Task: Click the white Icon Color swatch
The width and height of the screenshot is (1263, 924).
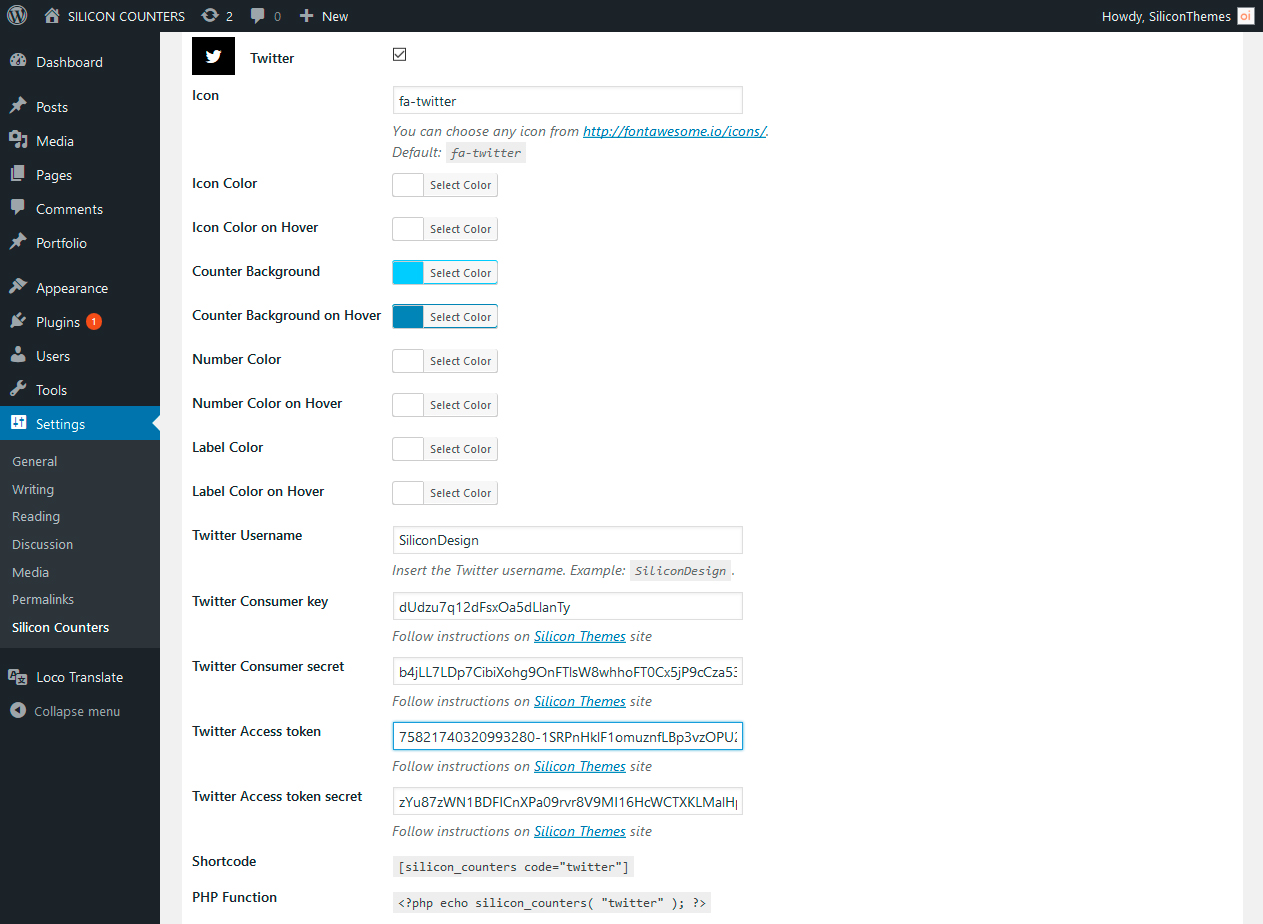Action: (408, 185)
